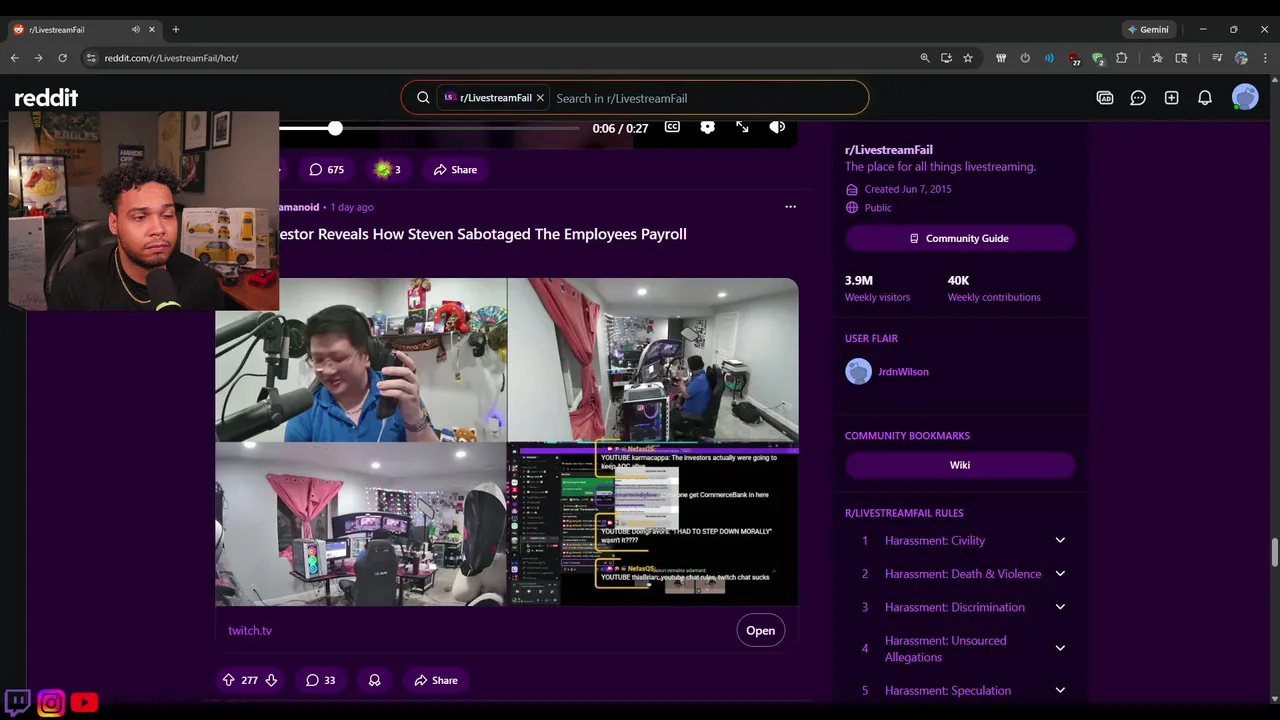Open the Reddit user avatar menu
This screenshot has width=1280, height=720.
1245,97
